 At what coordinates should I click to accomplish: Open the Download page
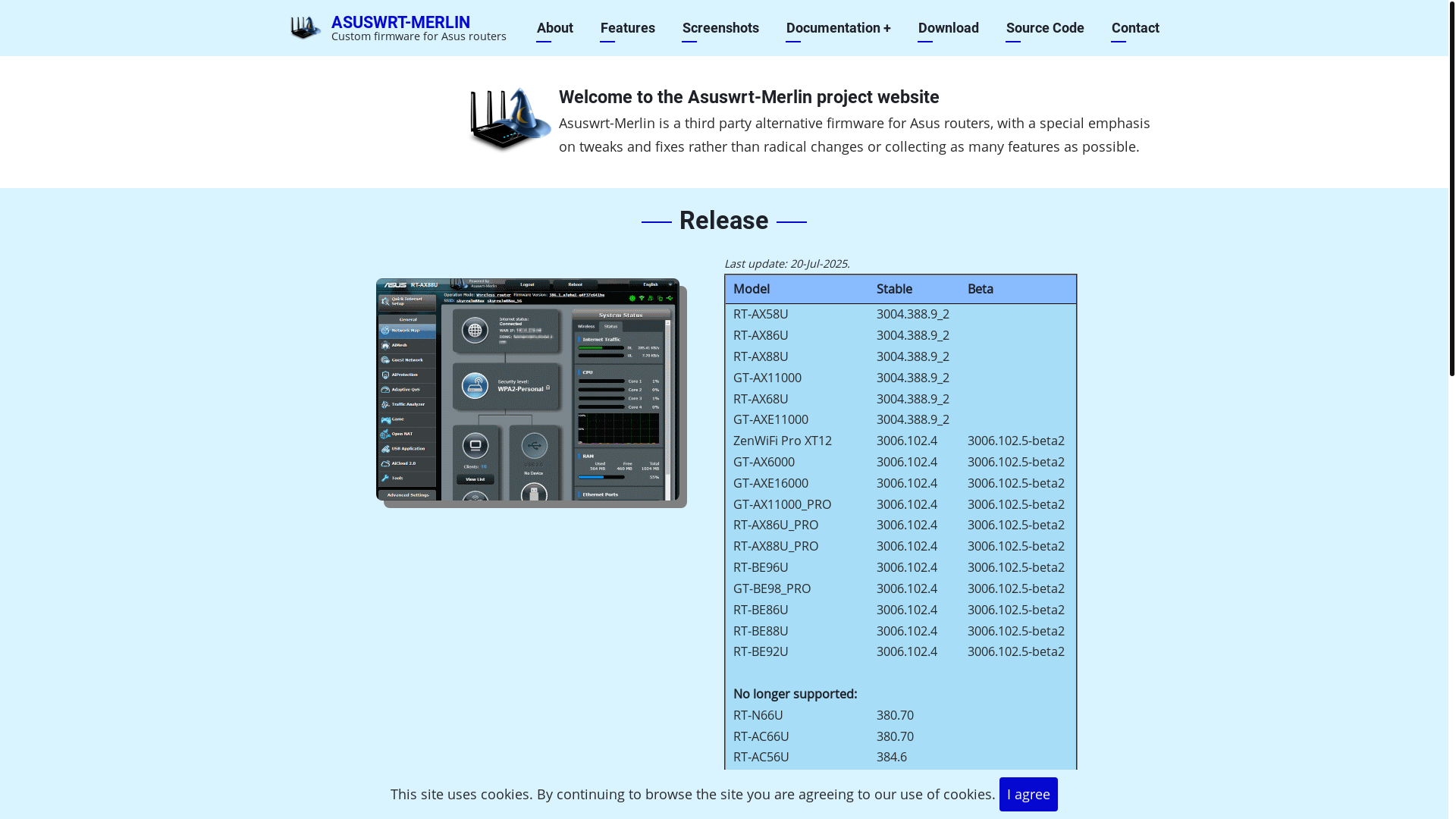pos(949,28)
